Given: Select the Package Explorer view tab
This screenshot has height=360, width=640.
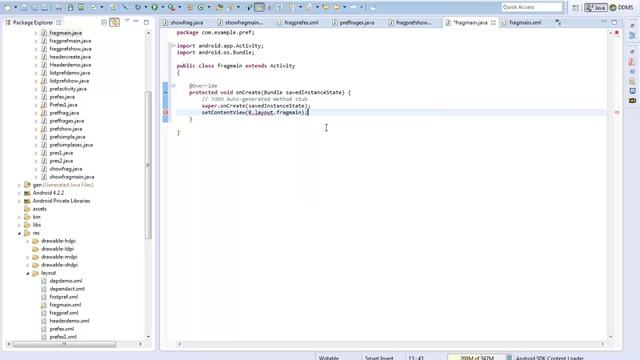Looking at the screenshot, I should pyautogui.click(x=33, y=22).
